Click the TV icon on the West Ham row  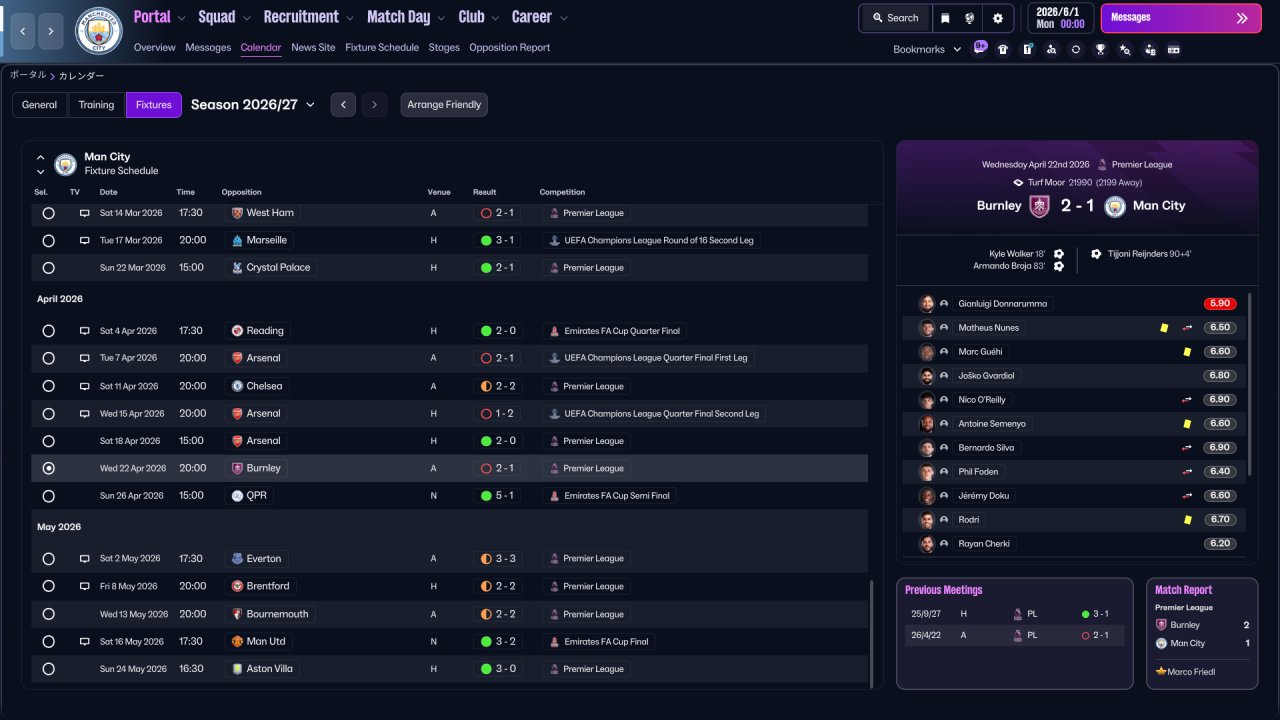(x=84, y=213)
